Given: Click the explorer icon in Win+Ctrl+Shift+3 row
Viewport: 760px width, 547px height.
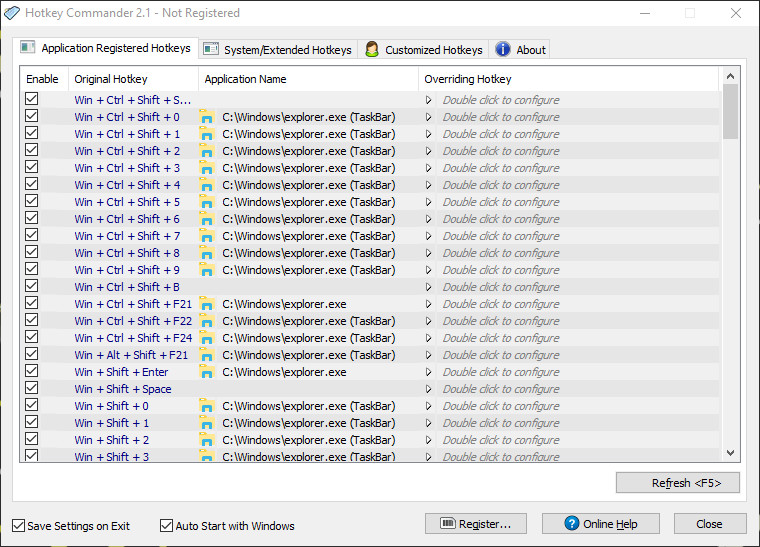Looking at the screenshot, I should click(x=206, y=168).
